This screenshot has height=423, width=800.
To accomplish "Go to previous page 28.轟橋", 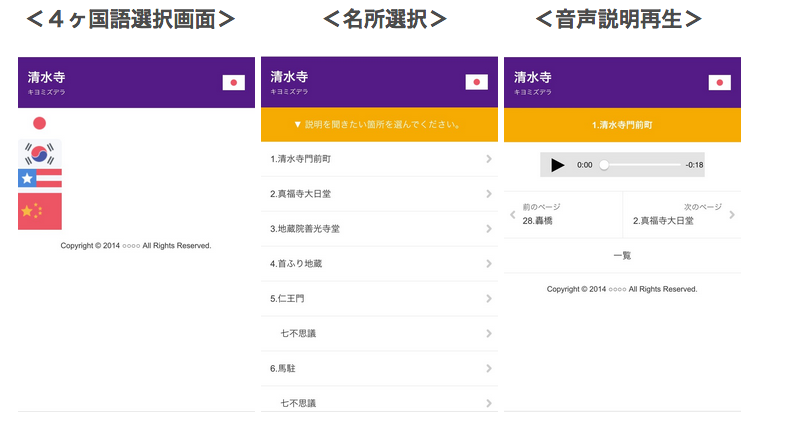I will tap(562, 214).
